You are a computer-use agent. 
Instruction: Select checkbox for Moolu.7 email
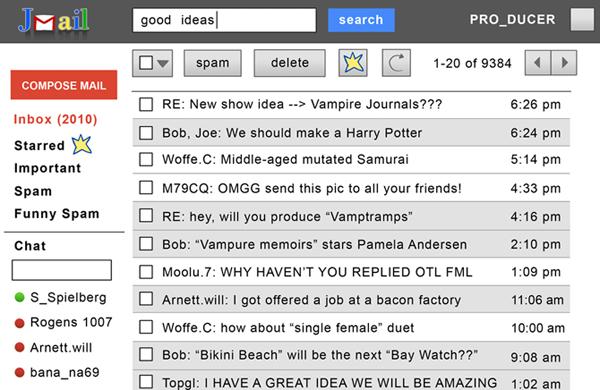pos(146,272)
